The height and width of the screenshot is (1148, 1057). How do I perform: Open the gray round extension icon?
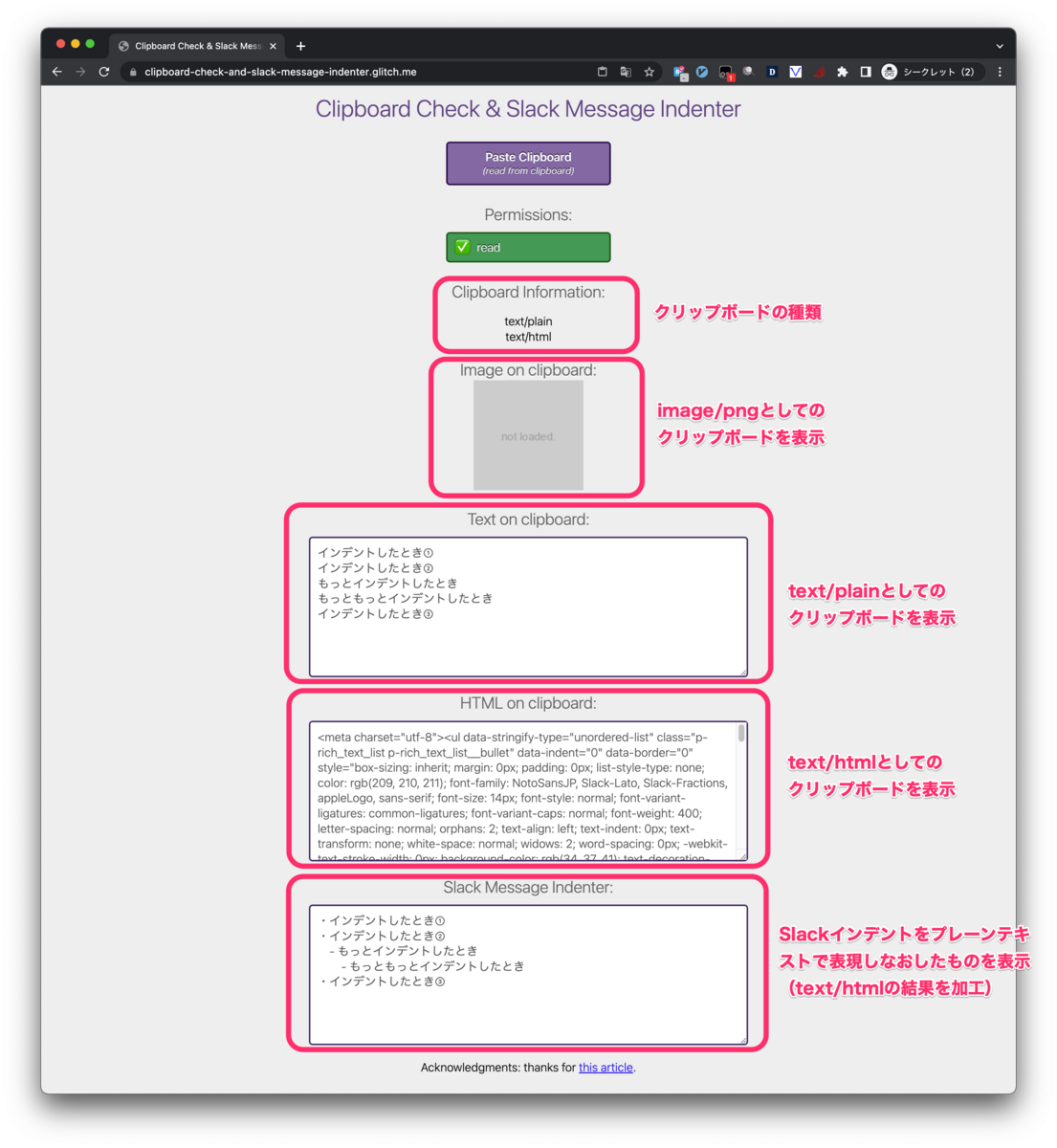748,72
